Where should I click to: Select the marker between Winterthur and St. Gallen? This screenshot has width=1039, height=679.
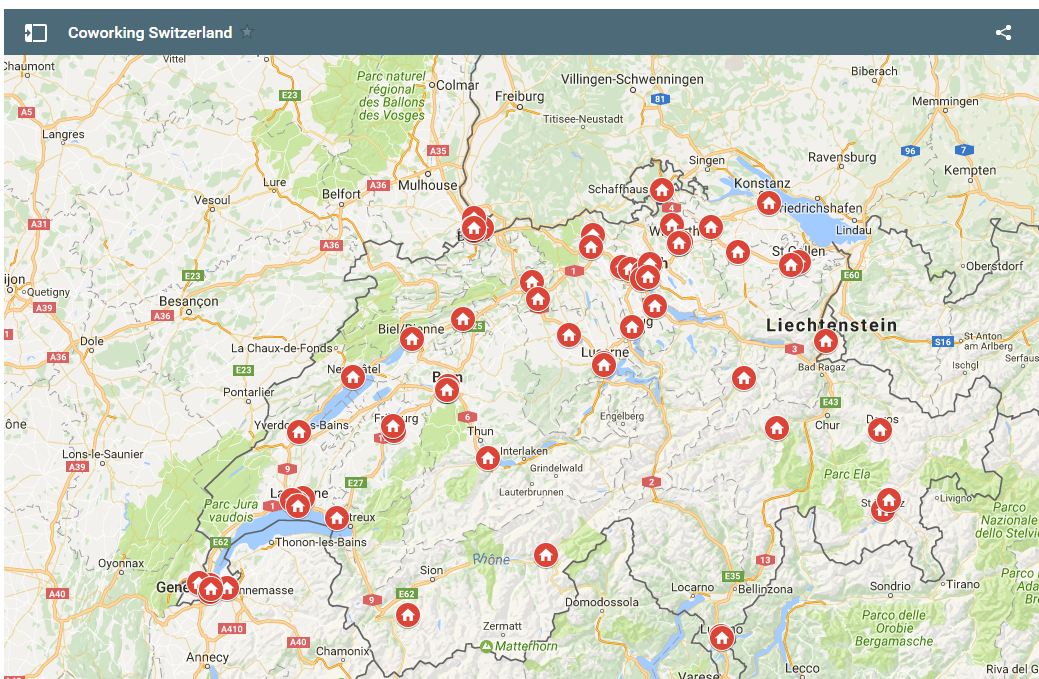738,252
